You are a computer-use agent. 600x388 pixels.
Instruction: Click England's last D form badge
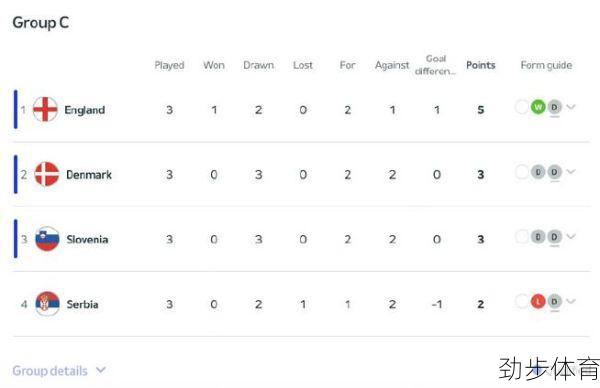[x=554, y=107]
